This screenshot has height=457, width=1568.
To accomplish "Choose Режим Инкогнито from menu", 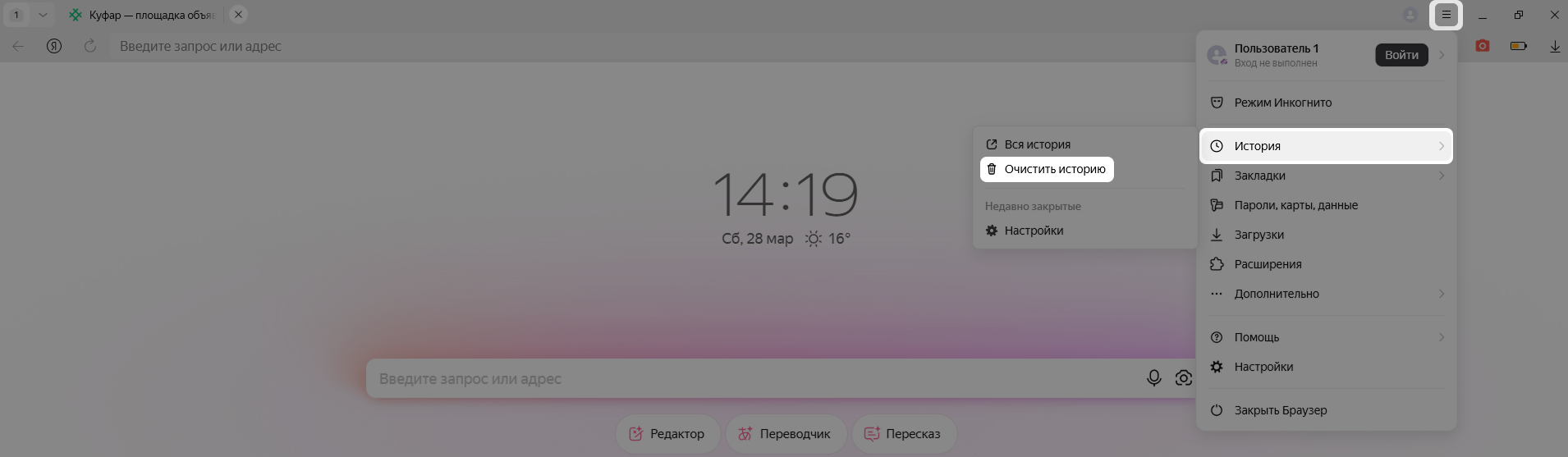I will [1326, 103].
